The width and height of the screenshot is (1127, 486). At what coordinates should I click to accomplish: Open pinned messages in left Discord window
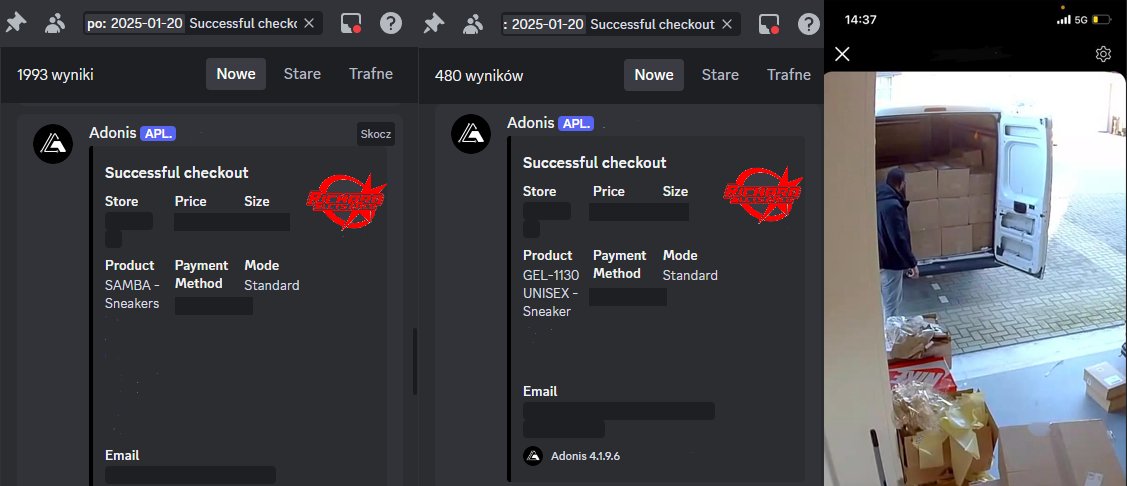[x=15, y=24]
